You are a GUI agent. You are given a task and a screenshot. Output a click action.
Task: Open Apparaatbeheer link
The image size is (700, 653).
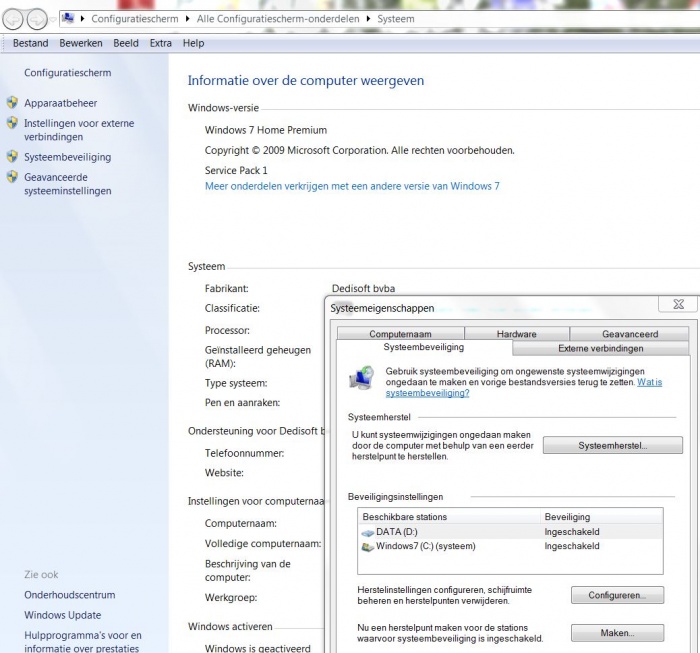[60, 103]
